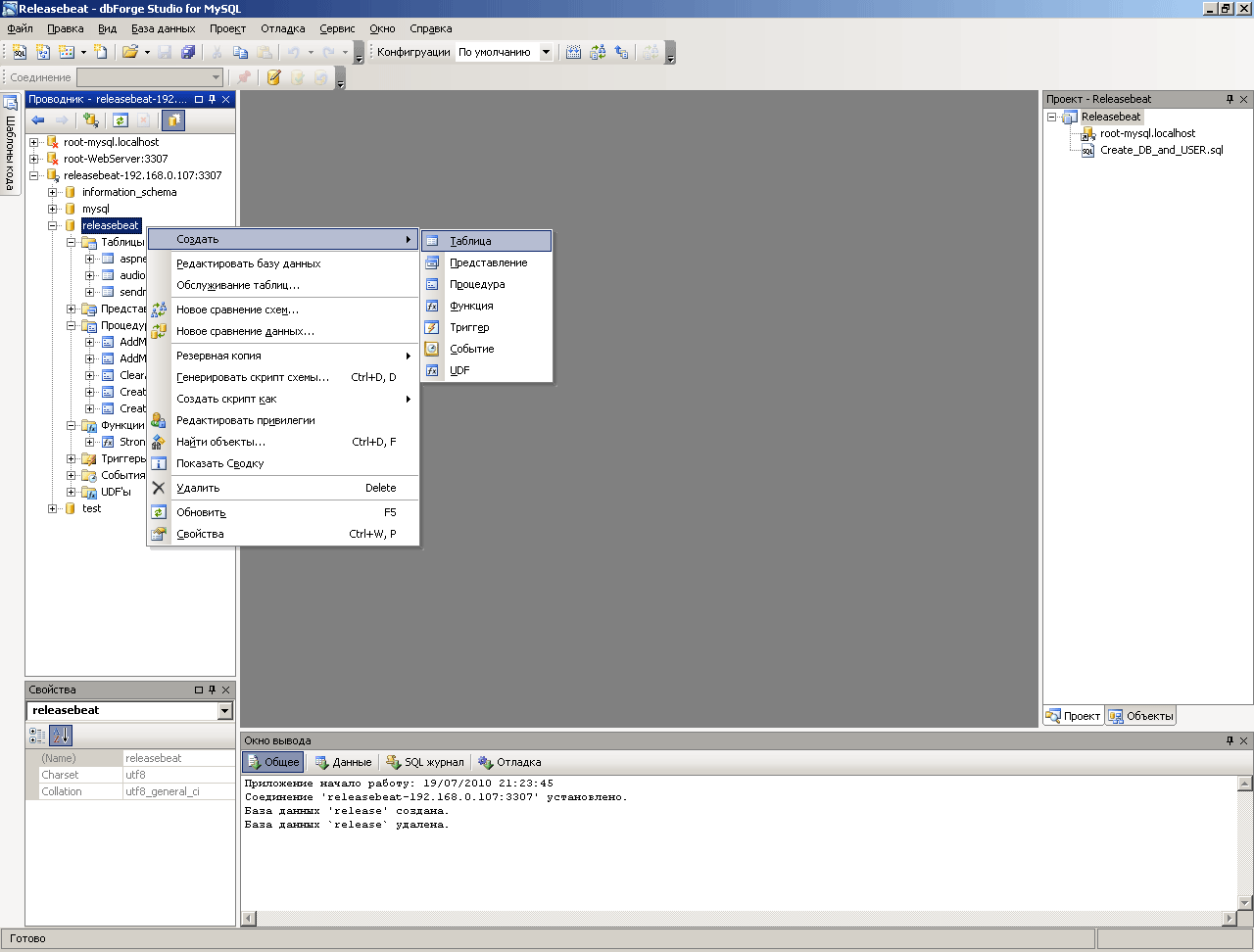Toggle the show-all-databases button in Проводник toolbar
This screenshot has height=952, width=1254.
tap(173, 120)
